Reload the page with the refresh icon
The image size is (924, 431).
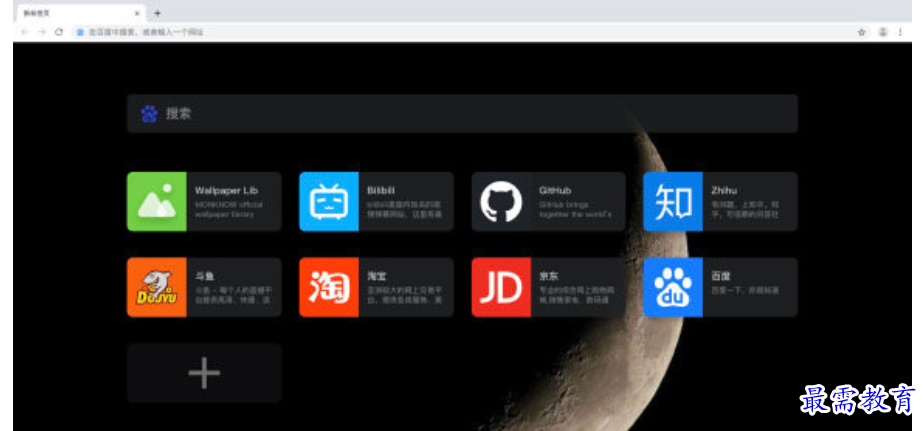pos(59,32)
